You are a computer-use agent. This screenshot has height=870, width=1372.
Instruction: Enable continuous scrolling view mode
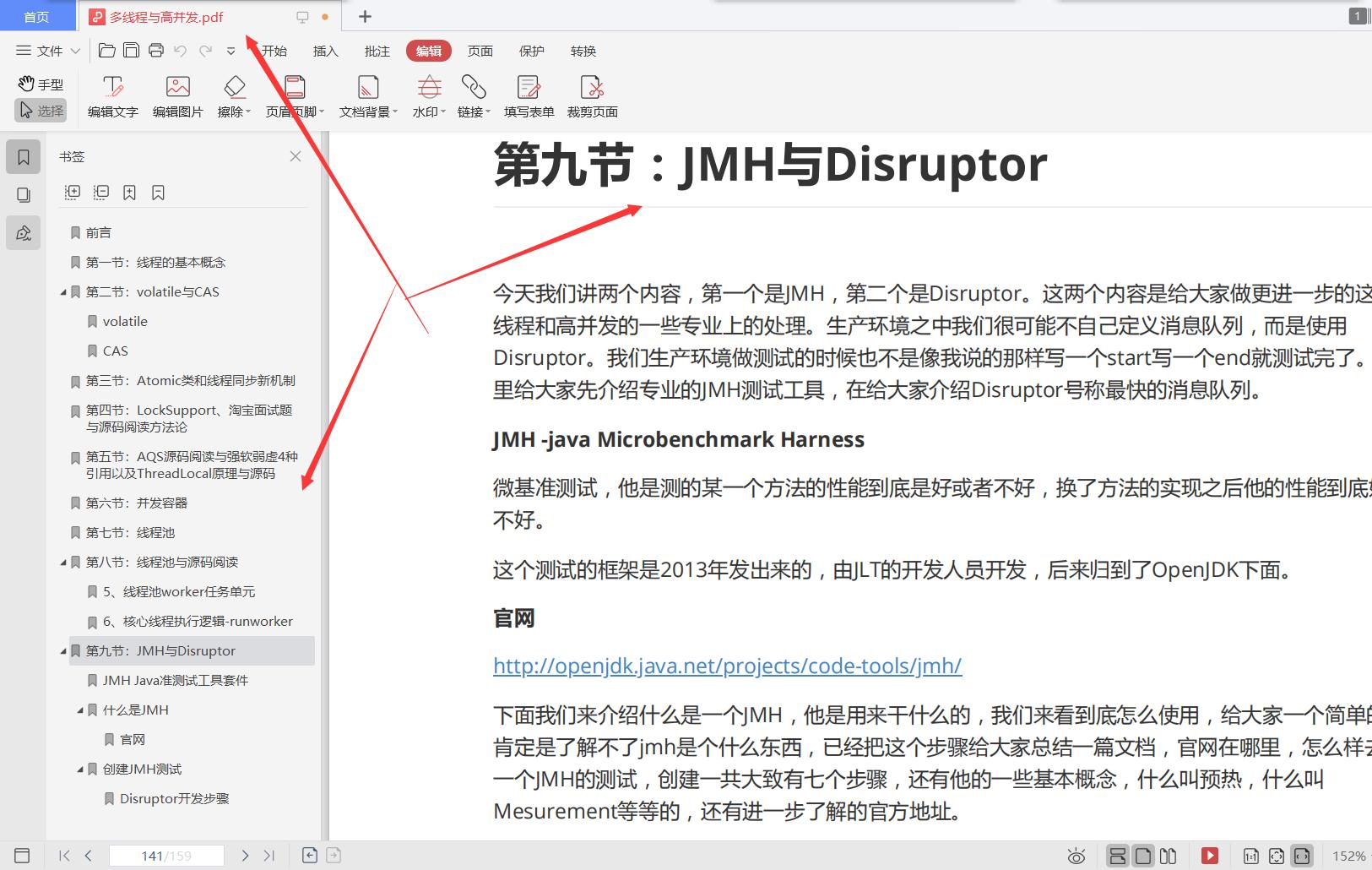tap(1118, 856)
